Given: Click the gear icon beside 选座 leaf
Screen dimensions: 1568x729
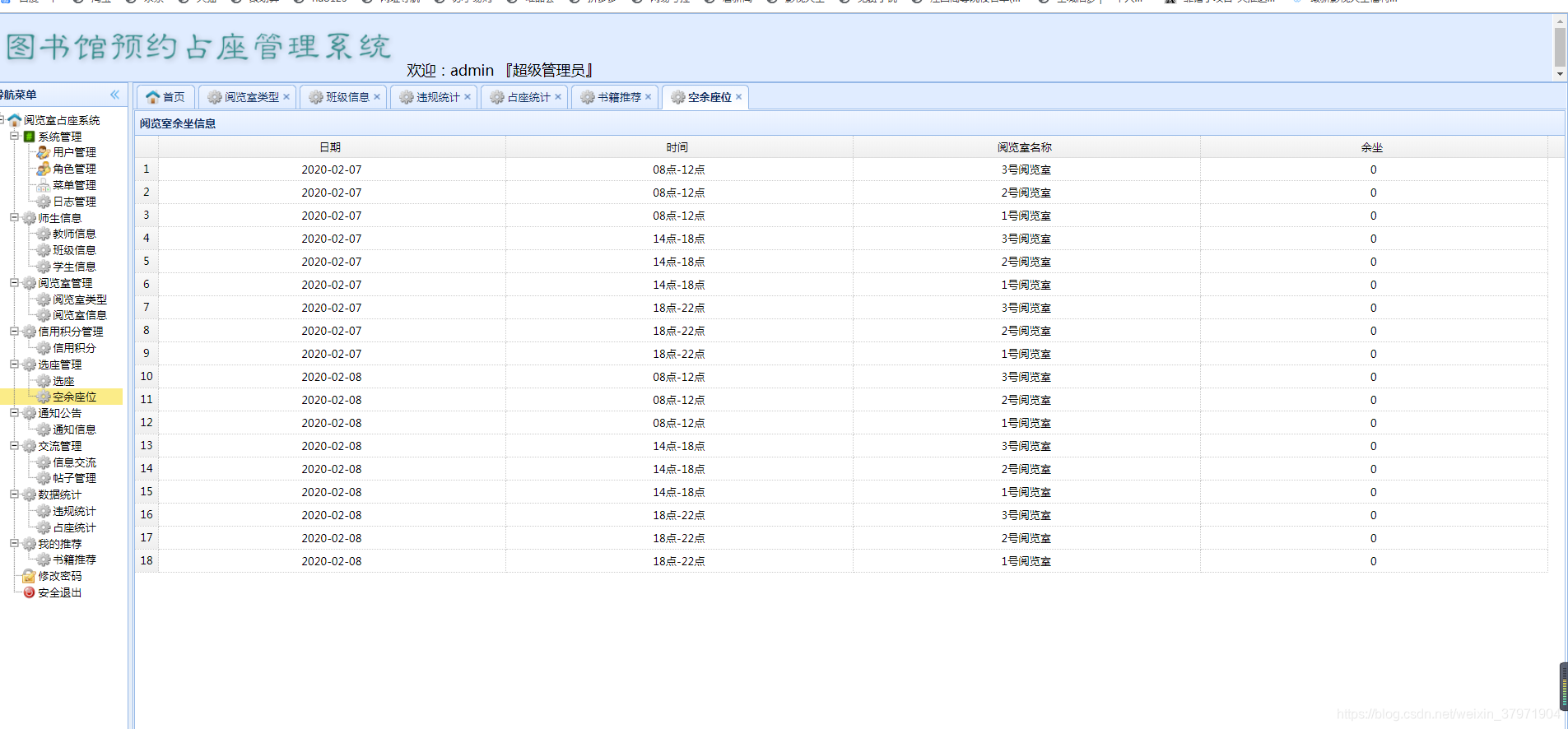Looking at the screenshot, I should [x=44, y=381].
